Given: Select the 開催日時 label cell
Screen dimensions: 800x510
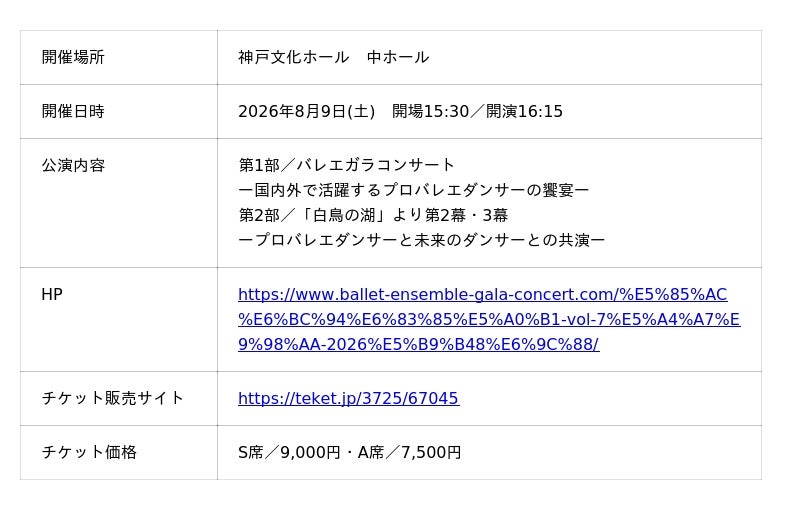Looking at the screenshot, I should pos(119,111).
